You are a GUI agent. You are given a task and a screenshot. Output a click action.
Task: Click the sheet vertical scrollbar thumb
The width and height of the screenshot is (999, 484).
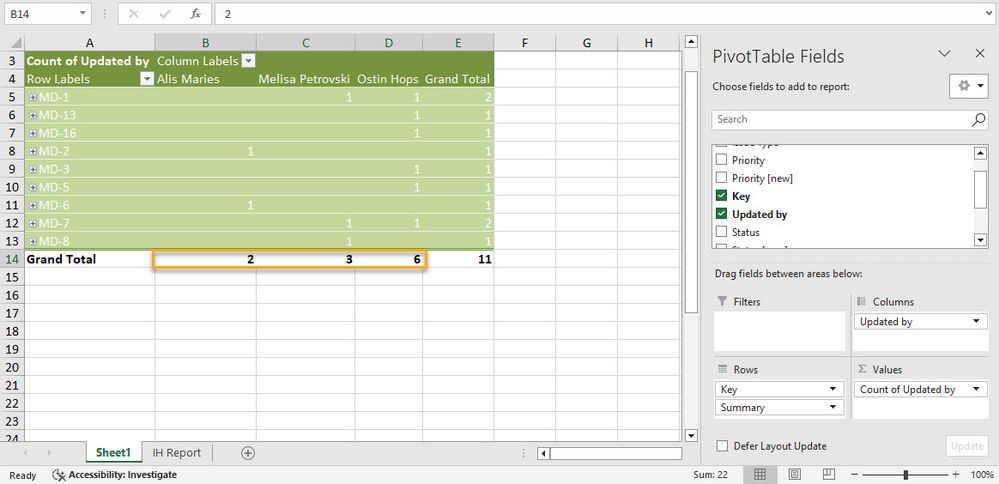[x=691, y=191]
